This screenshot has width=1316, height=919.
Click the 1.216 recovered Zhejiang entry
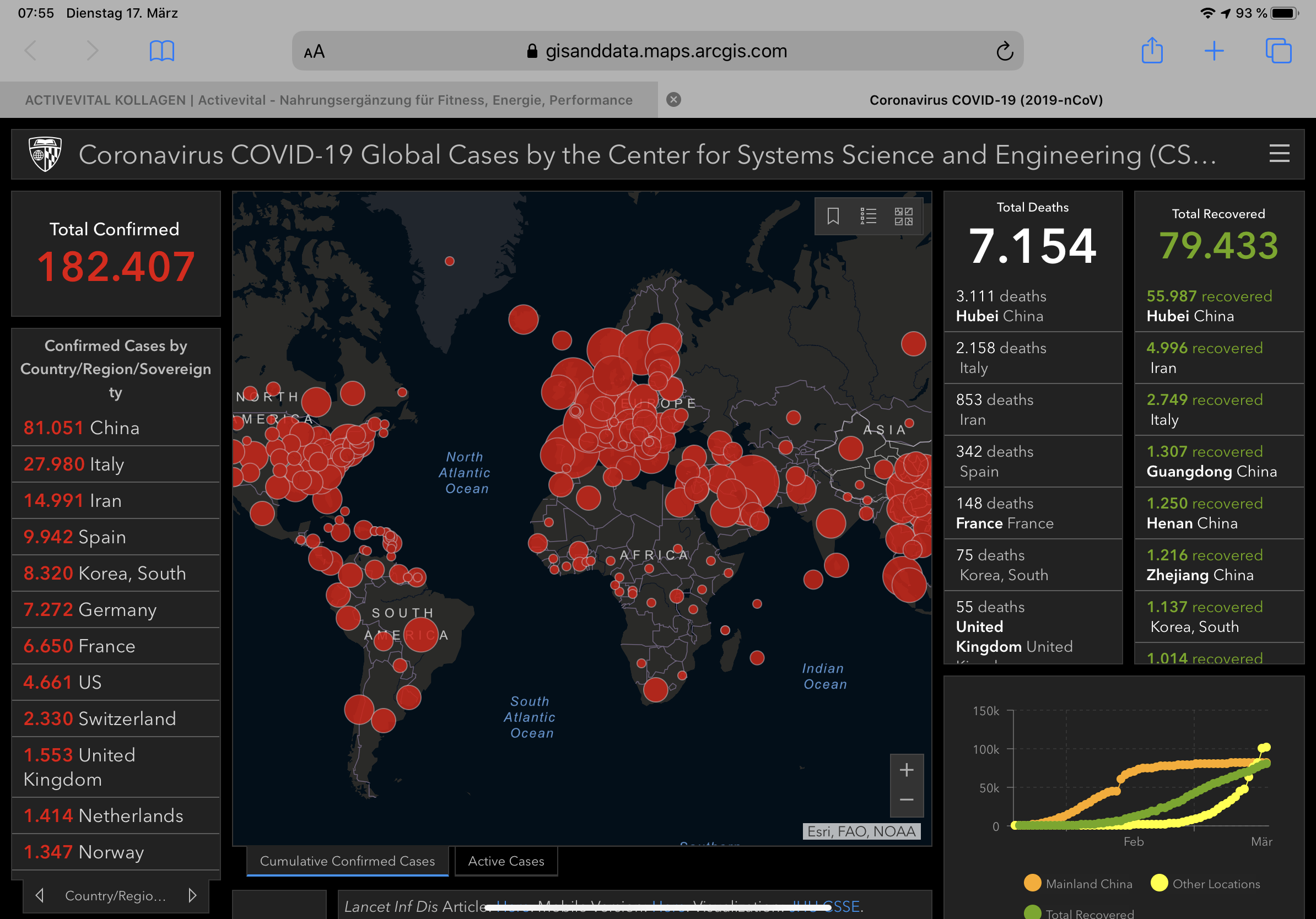tap(1218, 565)
